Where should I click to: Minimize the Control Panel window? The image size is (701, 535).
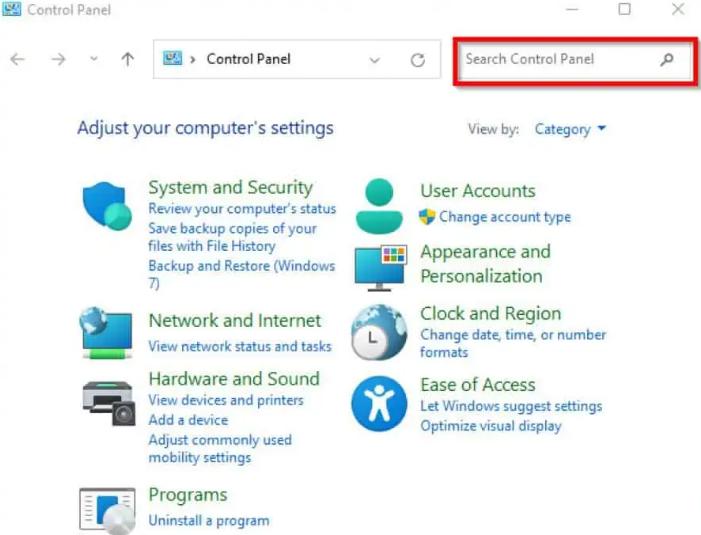[572, 9]
